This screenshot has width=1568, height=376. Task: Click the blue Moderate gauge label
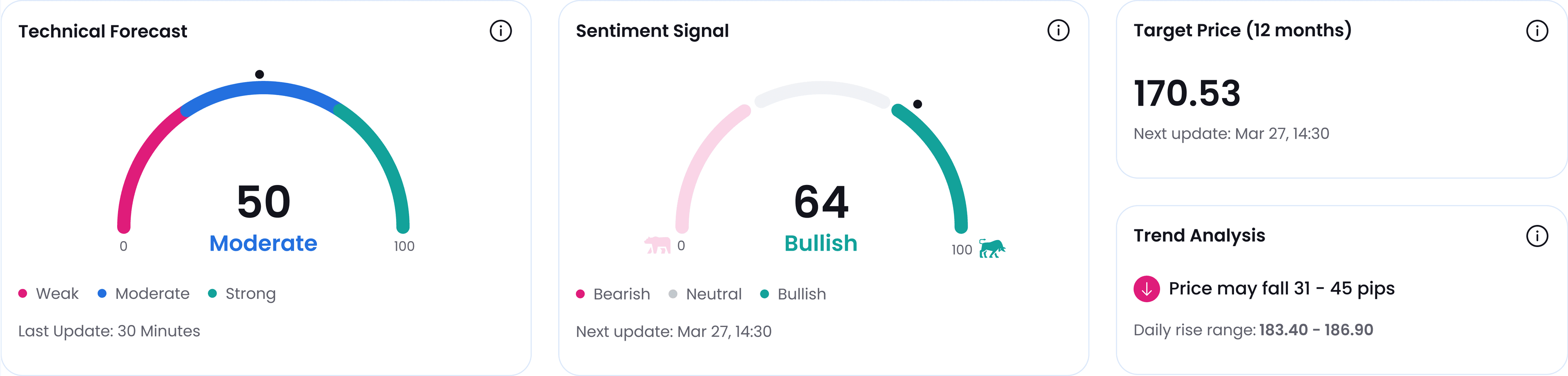click(263, 243)
